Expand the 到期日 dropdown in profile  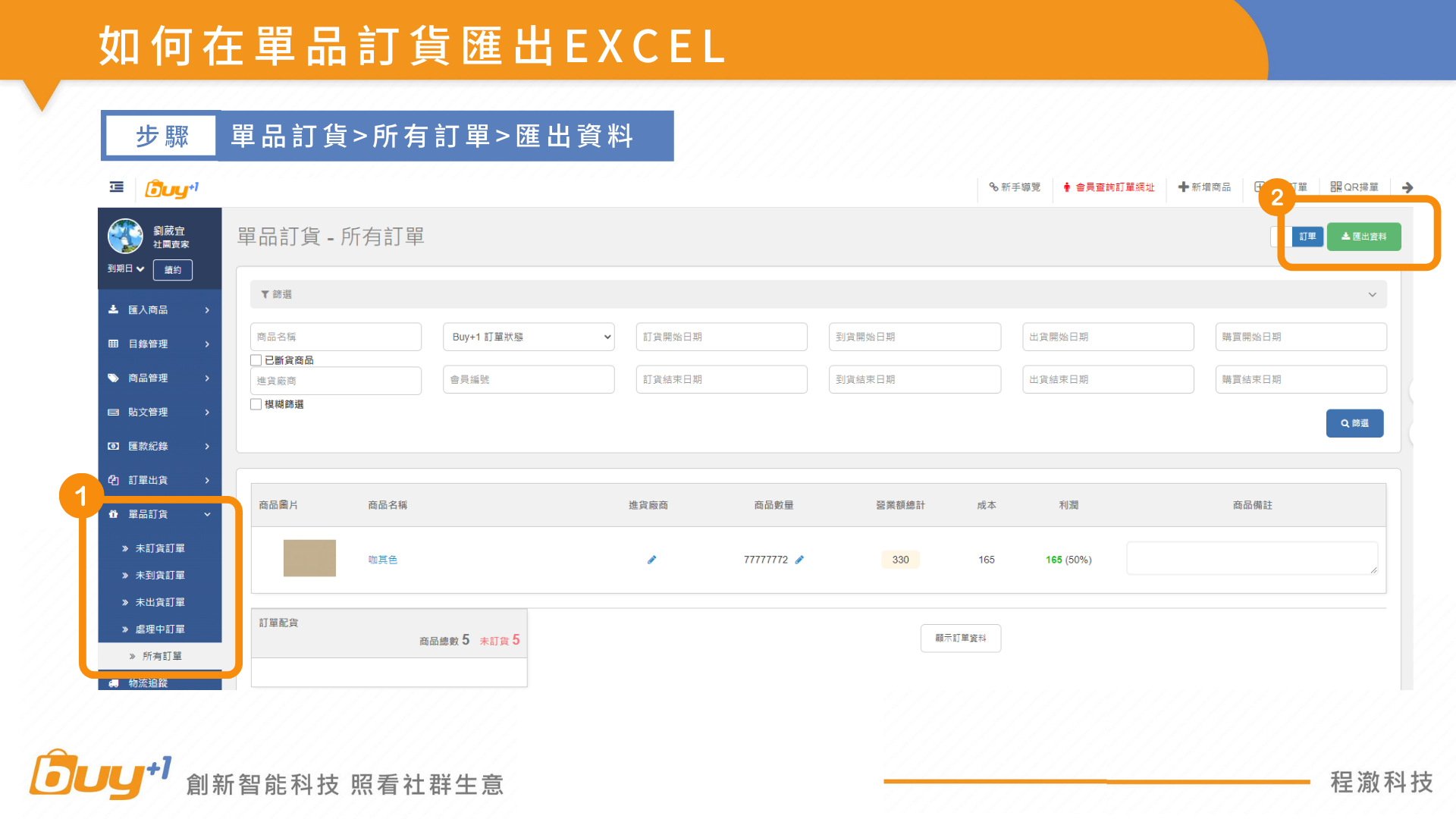click(x=126, y=268)
